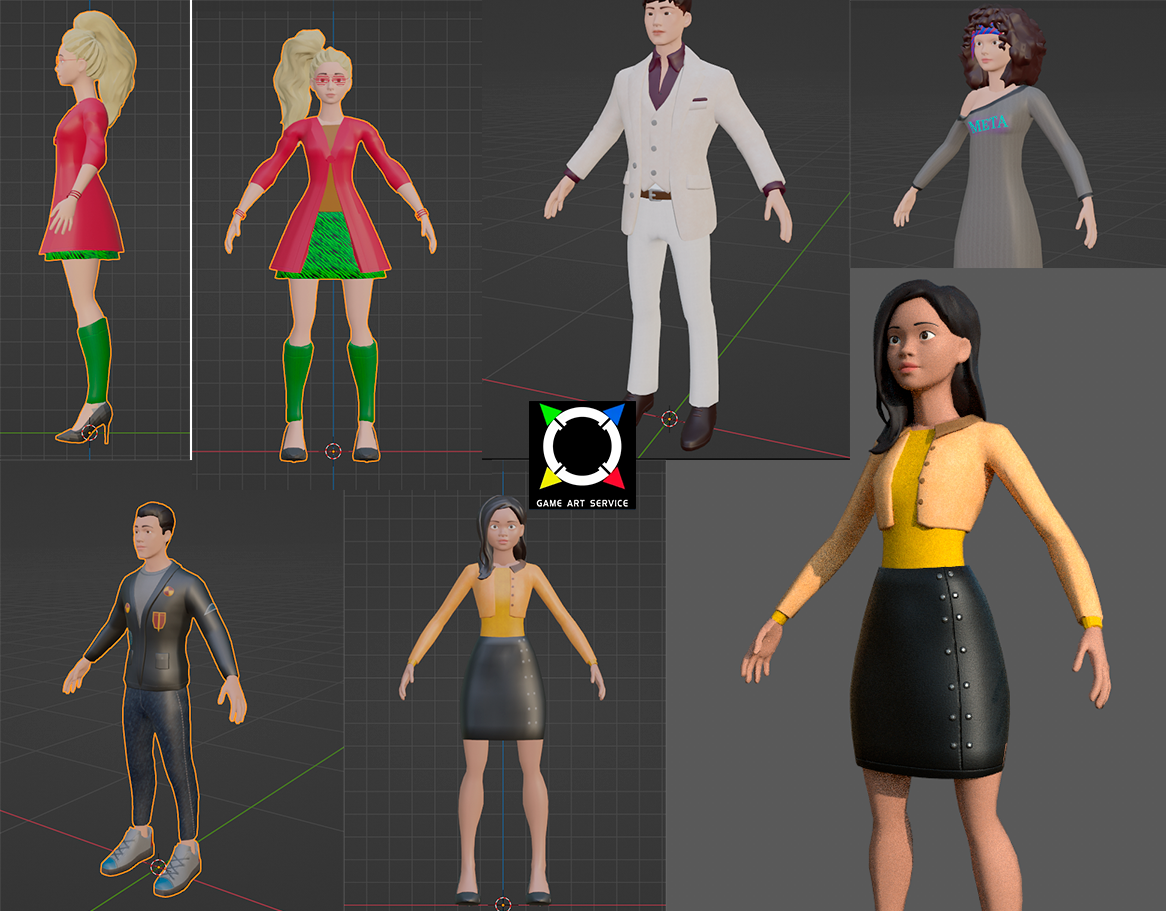The width and height of the screenshot is (1166, 911).
Task: Click the white vertical divider between blonde views
Action: 190,230
